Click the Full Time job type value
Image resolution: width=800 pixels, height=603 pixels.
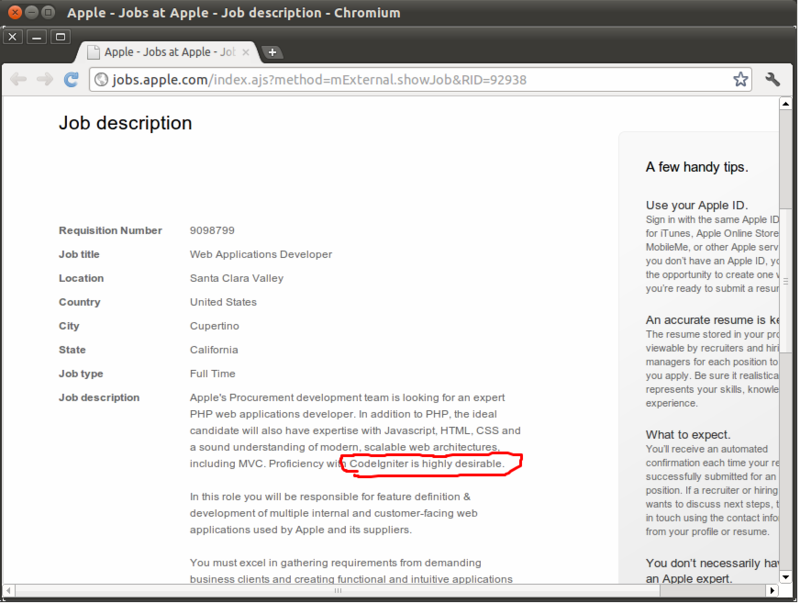213,374
